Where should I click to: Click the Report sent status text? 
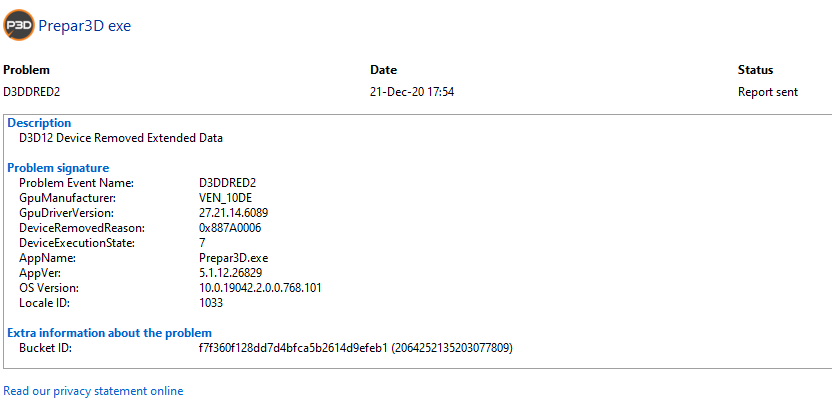pos(767,91)
